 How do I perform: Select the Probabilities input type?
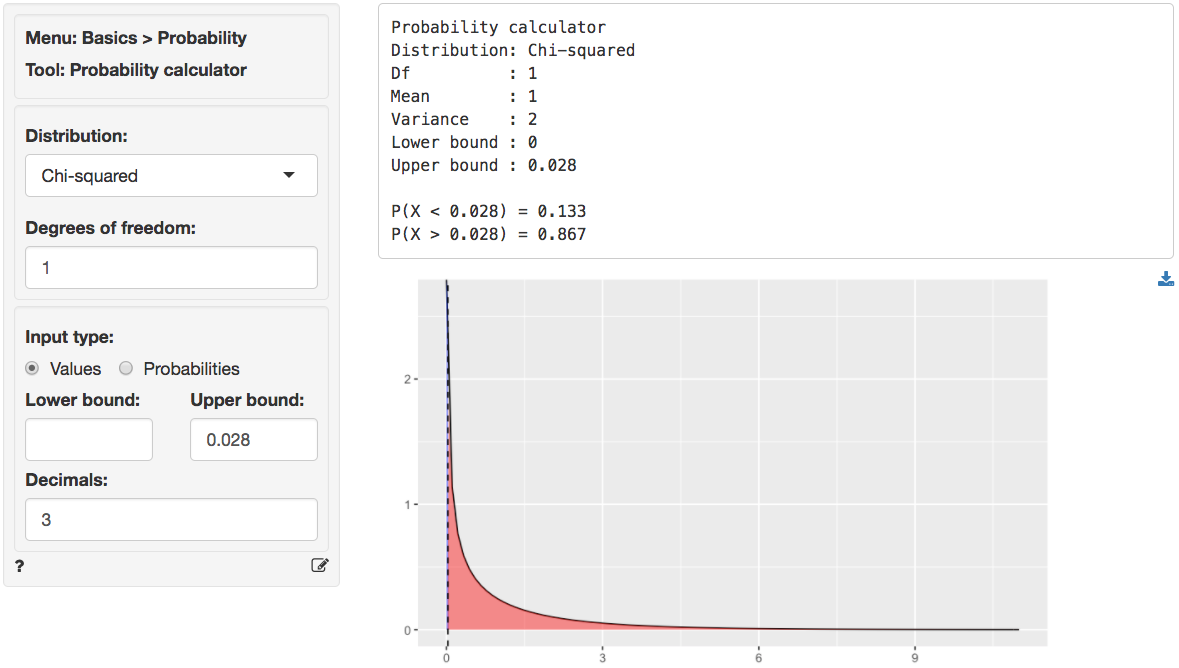126,369
